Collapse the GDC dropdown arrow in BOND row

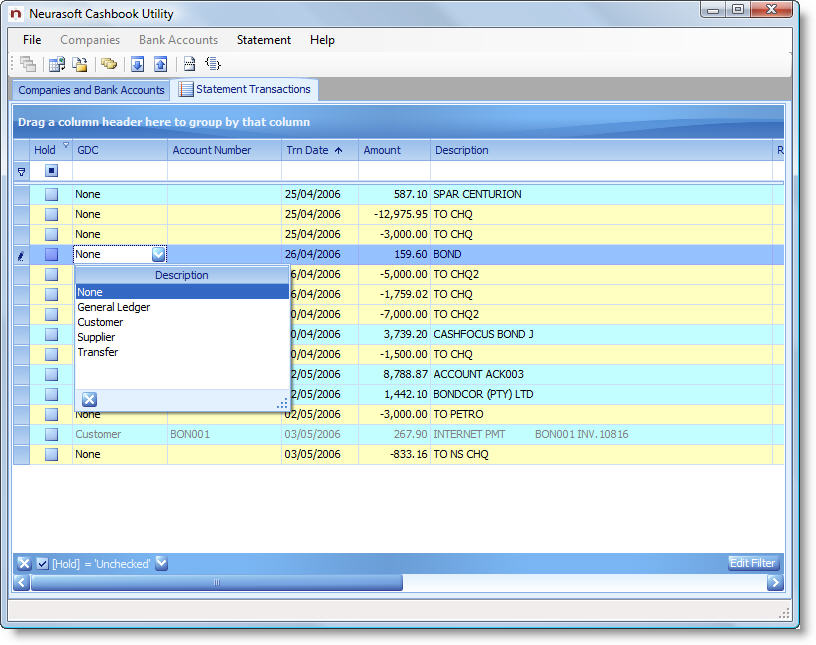click(158, 254)
